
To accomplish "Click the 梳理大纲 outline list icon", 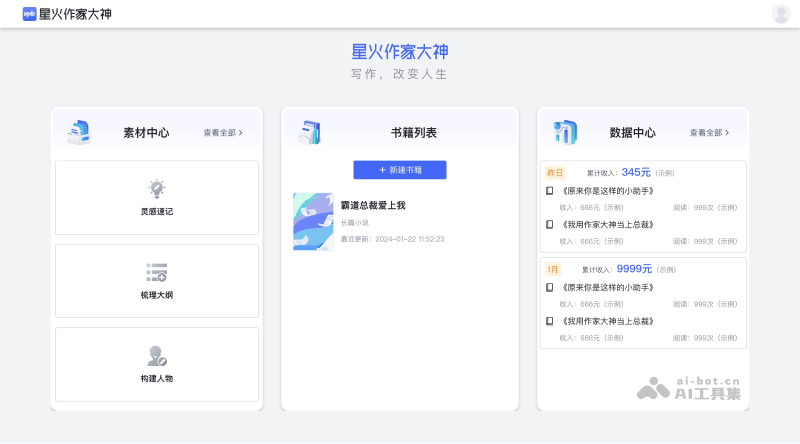I will (157, 272).
